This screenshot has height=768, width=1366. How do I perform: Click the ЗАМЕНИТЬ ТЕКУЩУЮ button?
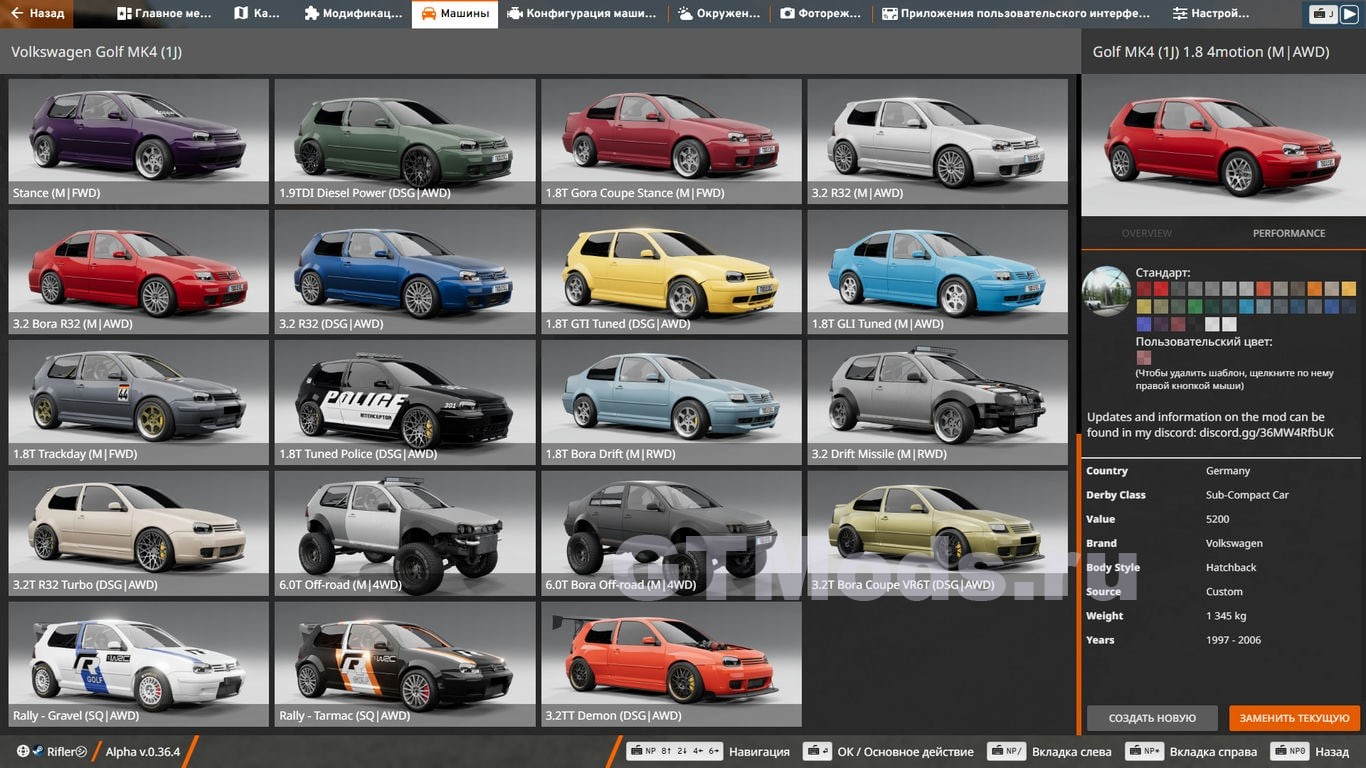1294,718
